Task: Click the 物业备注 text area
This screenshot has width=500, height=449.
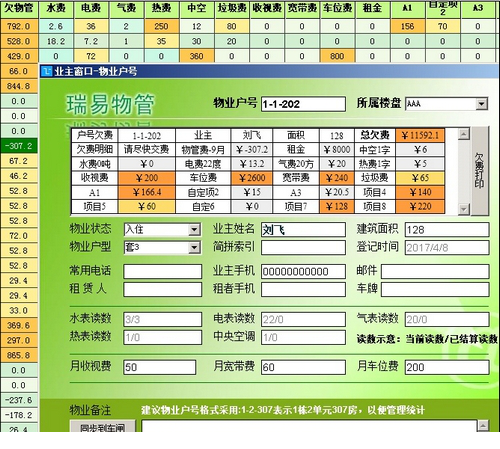Action: (309, 426)
